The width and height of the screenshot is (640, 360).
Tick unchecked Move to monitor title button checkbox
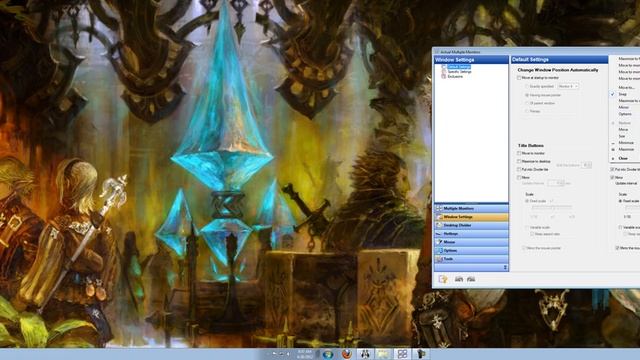point(519,153)
